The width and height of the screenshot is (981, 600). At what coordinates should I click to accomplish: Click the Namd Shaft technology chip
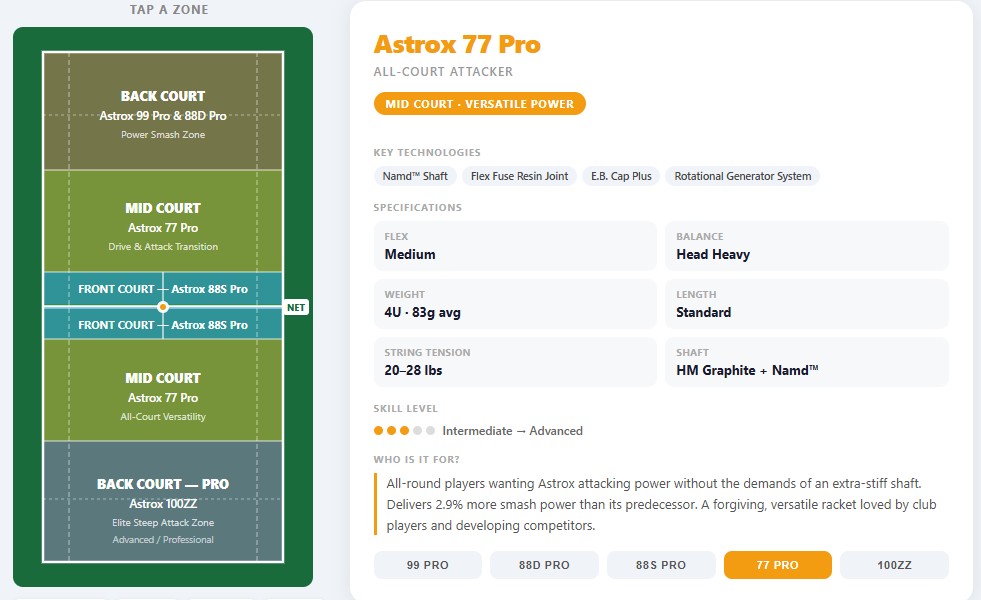pos(415,176)
